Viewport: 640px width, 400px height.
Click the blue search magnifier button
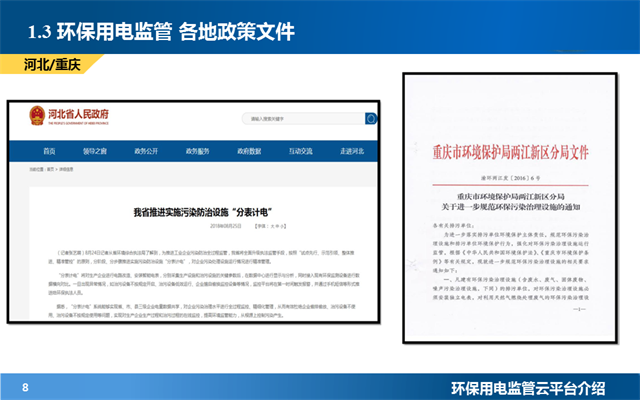coord(371,118)
